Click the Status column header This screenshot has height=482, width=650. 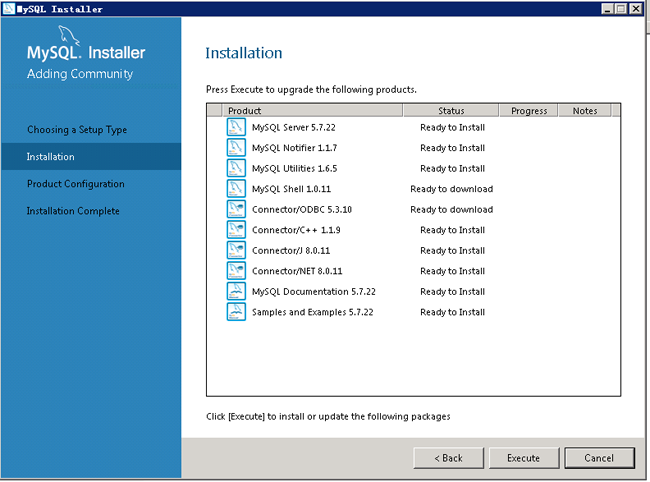click(451, 111)
